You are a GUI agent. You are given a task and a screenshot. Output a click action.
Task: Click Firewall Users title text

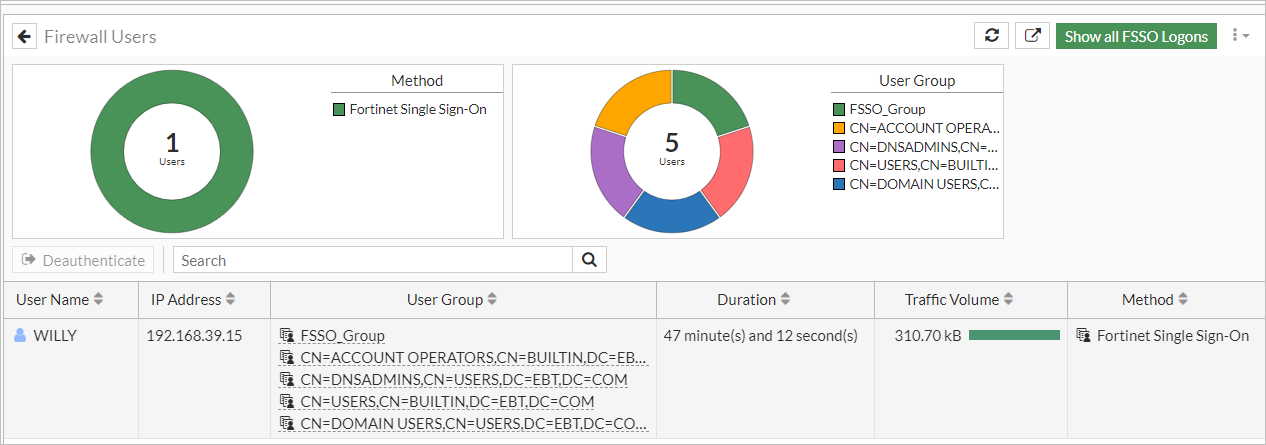click(100, 36)
